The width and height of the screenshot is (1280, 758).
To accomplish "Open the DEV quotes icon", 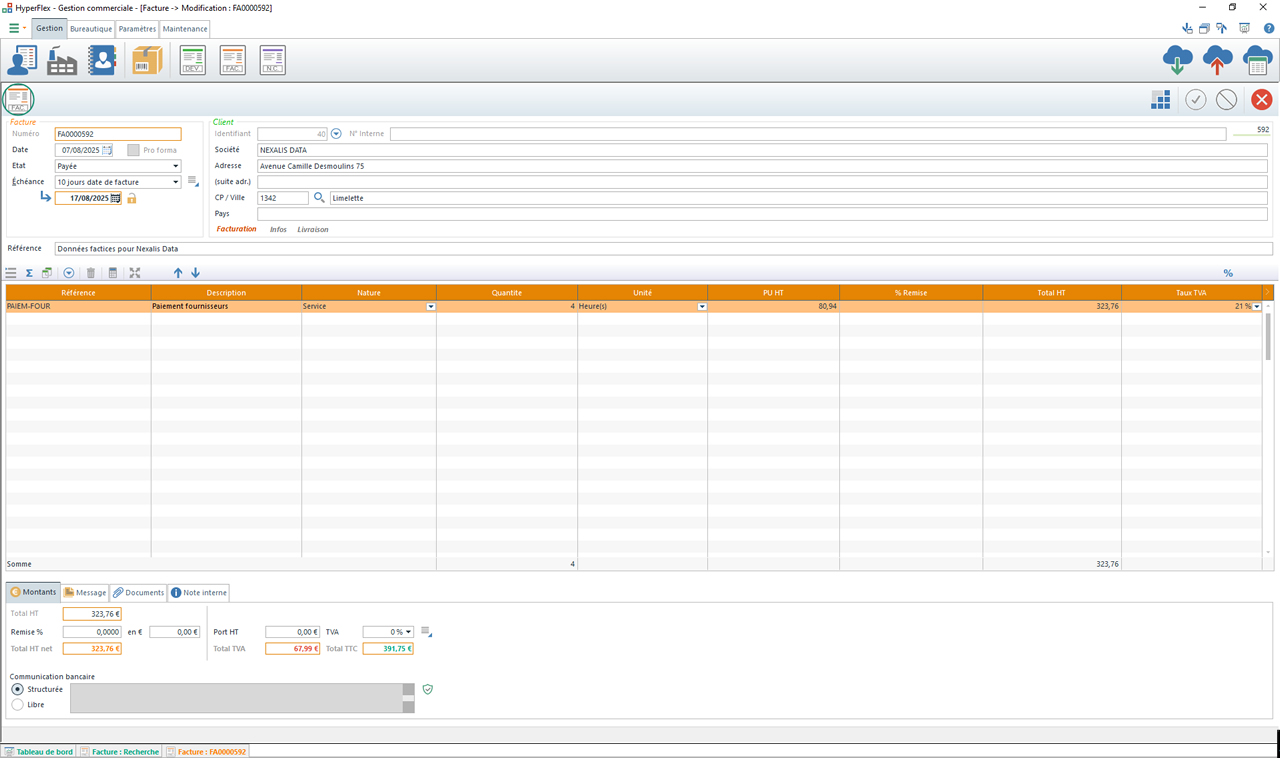I will pos(192,61).
